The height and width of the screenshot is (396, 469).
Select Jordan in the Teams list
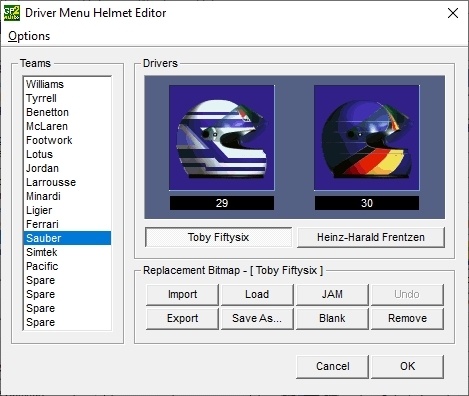pos(67,168)
